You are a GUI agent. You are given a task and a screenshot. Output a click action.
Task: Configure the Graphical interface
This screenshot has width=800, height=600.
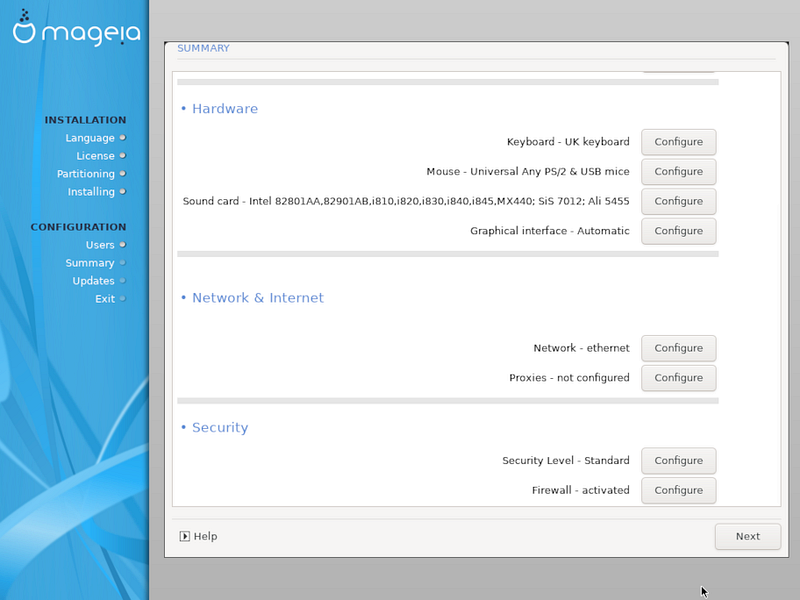click(x=679, y=231)
